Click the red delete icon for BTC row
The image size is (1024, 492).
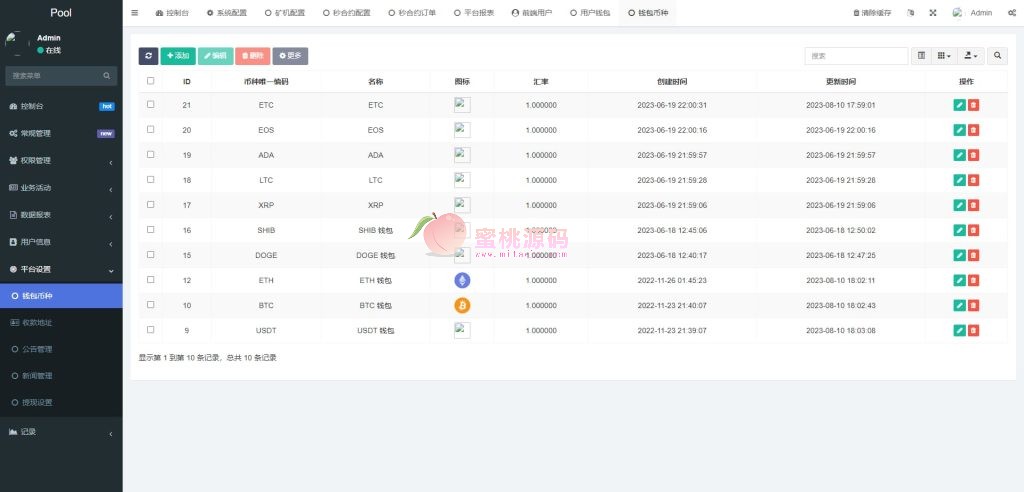pos(974,305)
